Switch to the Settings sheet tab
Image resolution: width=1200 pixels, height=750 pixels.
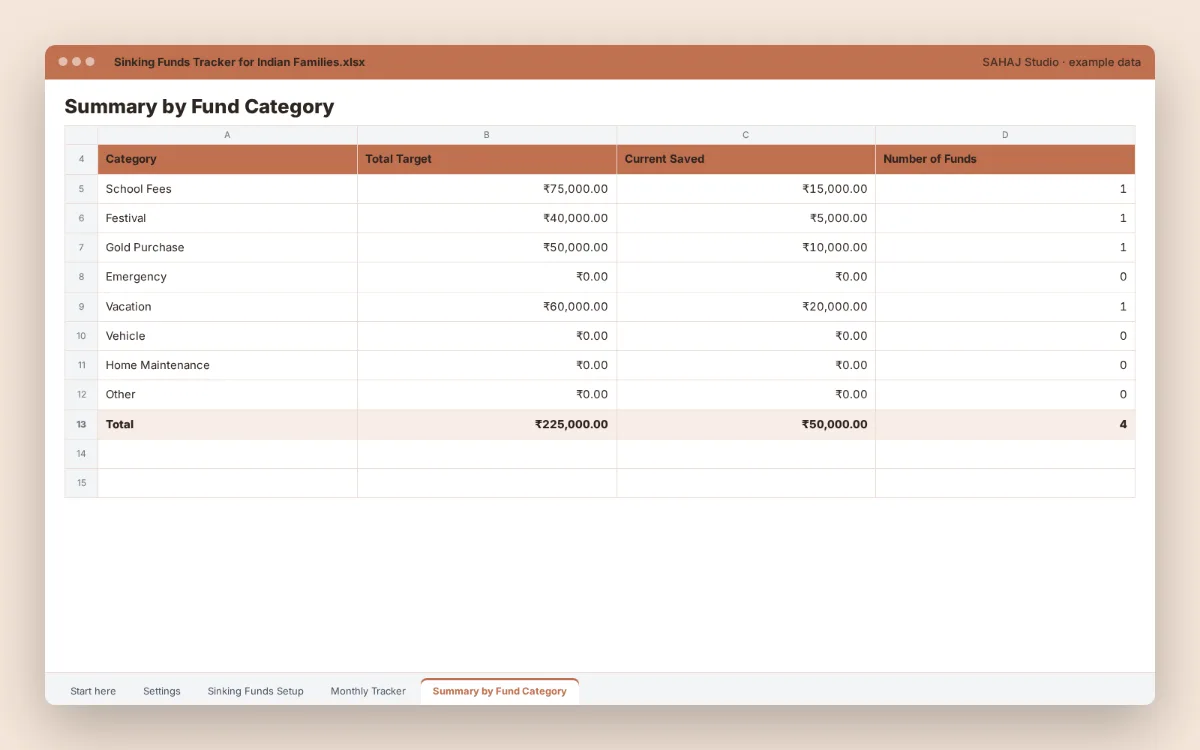(x=162, y=691)
